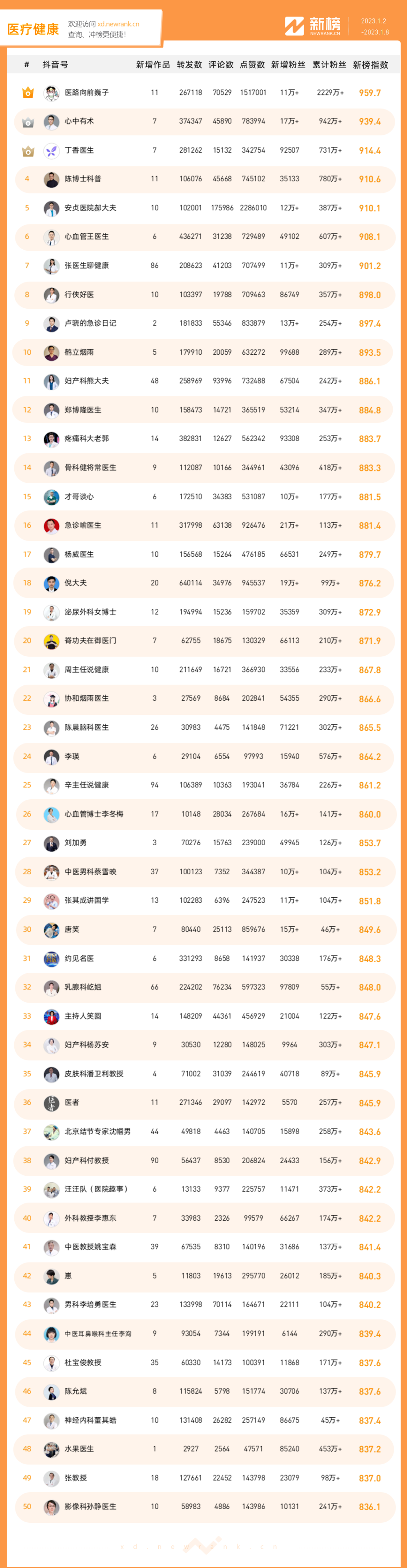
Task: Open avatar of 丁香医生
Action: click(52, 151)
